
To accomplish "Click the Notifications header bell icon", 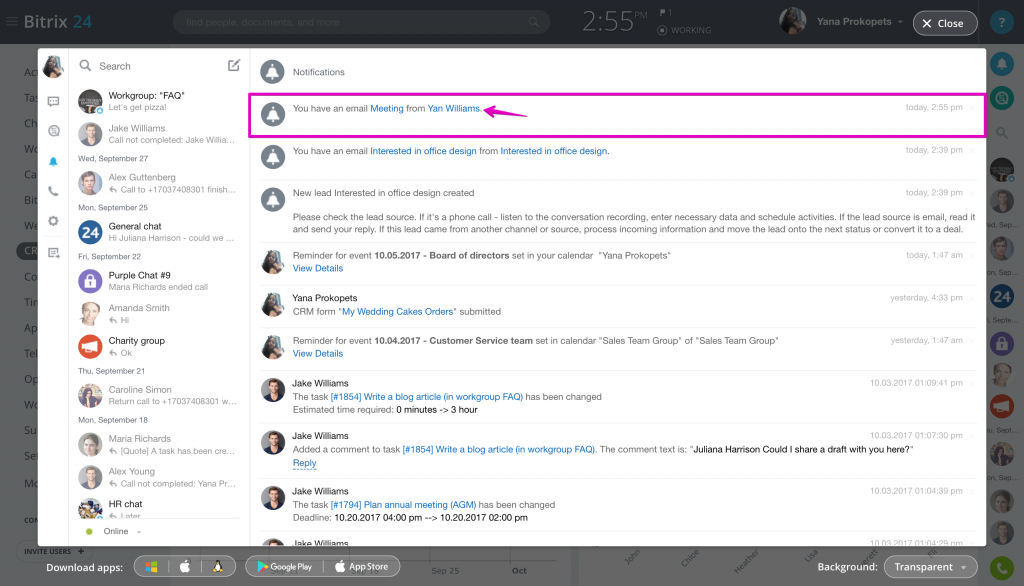I will pos(272,72).
